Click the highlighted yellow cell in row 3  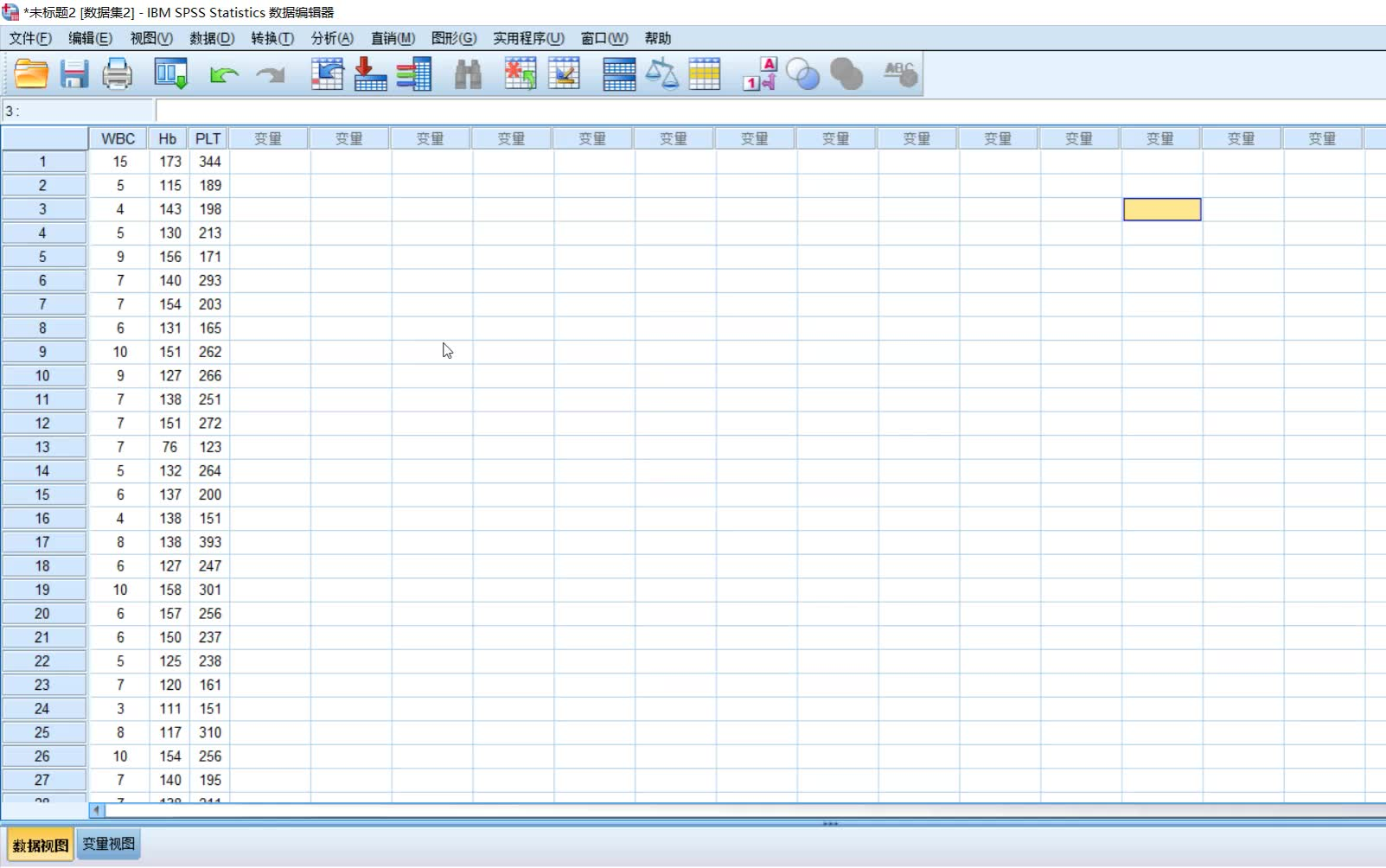pyautogui.click(x=1162, y=209)
